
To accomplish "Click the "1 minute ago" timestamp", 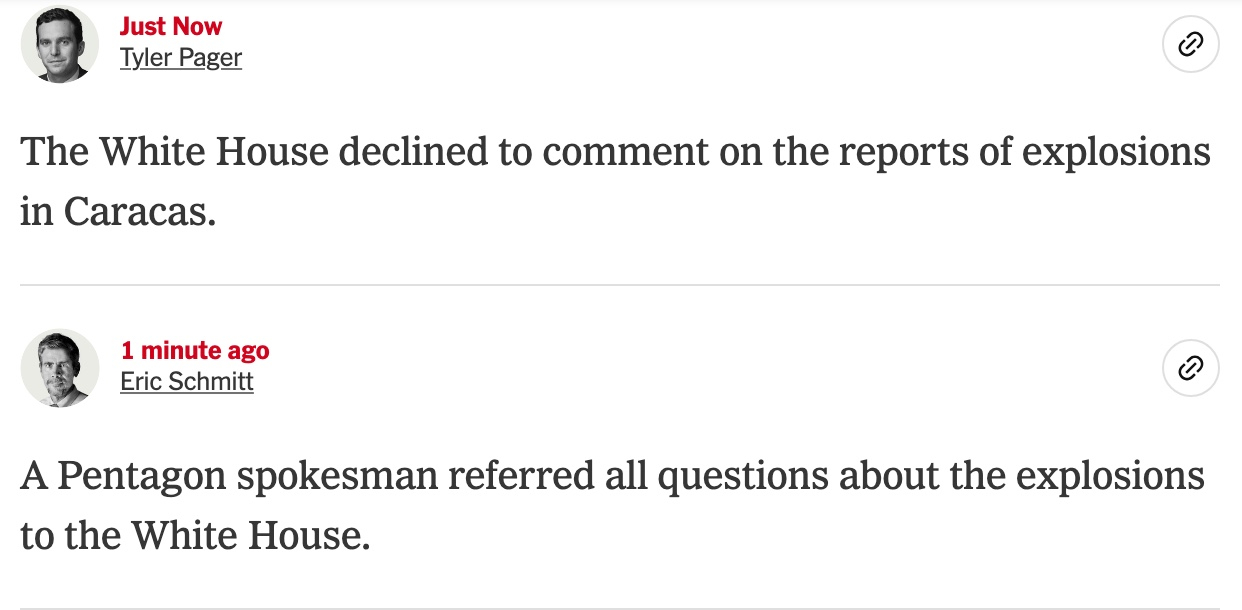I will click(x=194, y=351).
